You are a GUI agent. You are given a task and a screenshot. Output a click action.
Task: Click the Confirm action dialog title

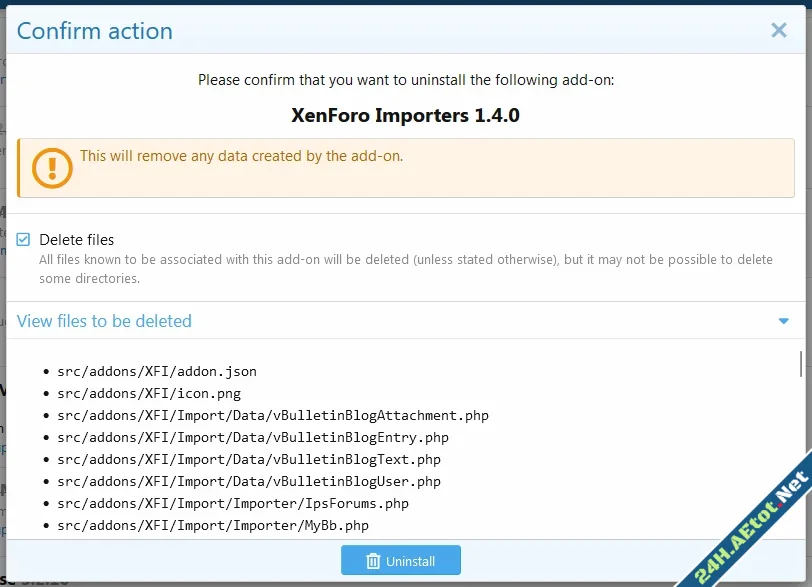95,31
